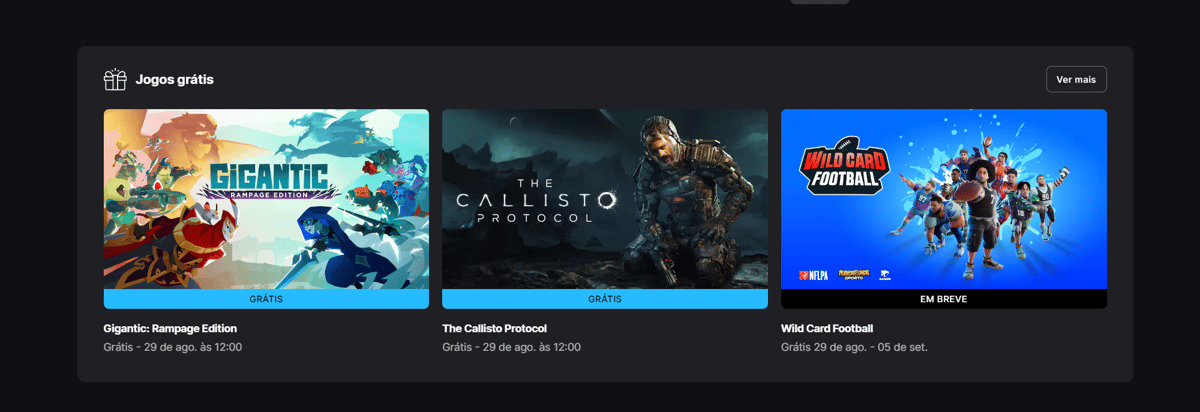Viewport: 1200px width, 412px height.
Task: Open the Jogos grátis section heading
Action: (x=175, y=79)
